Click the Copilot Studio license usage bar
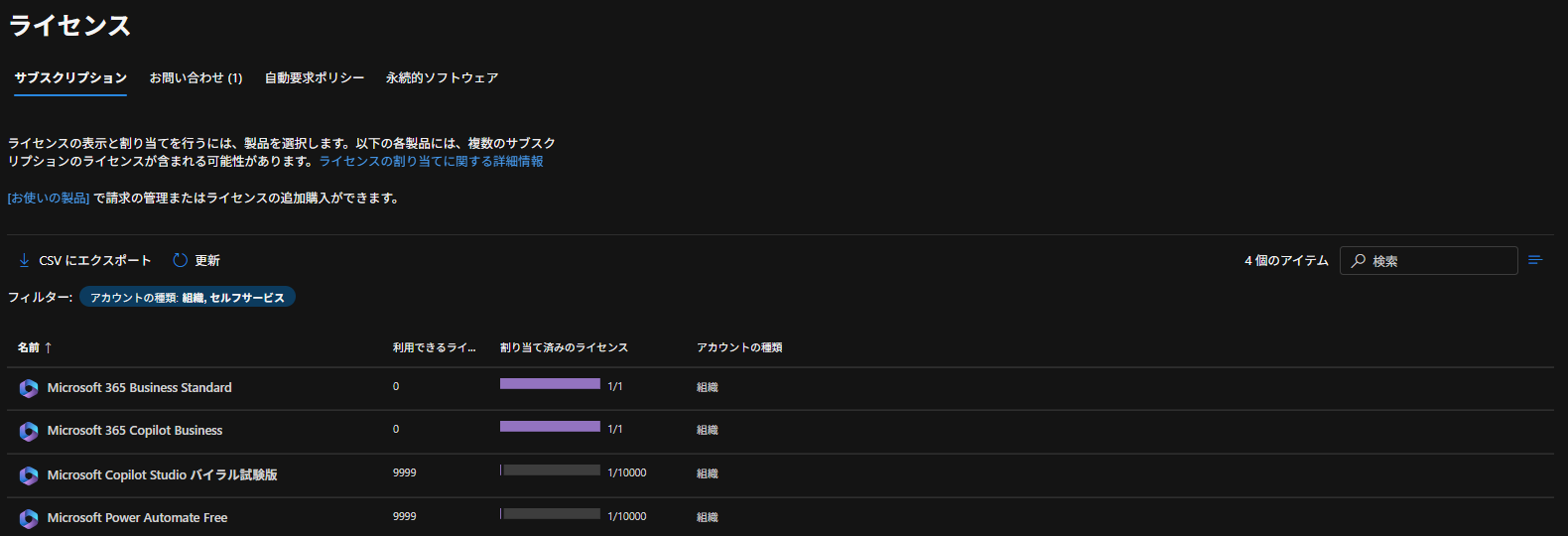 550,470
